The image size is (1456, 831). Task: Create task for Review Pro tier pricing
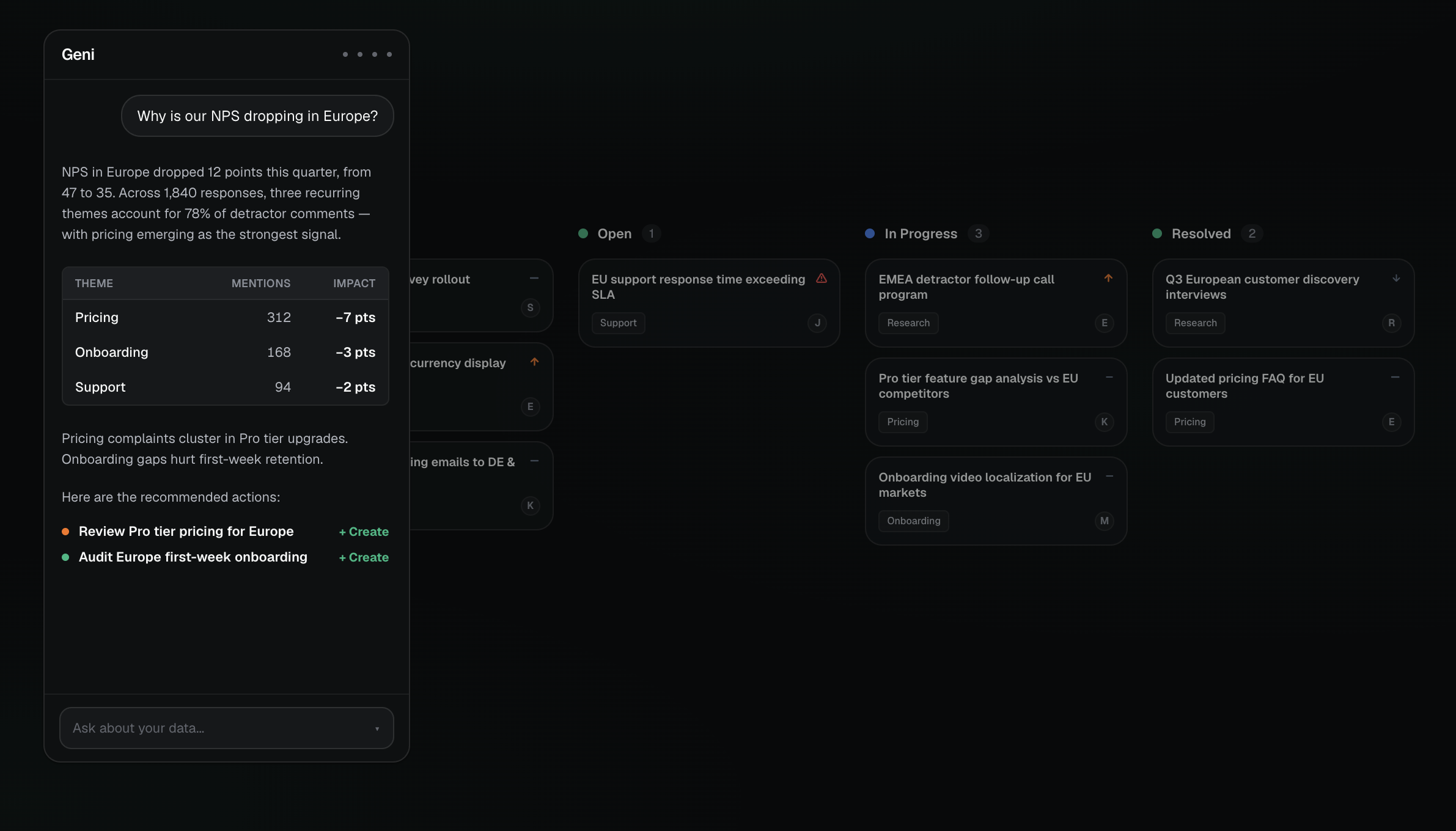(x=364, y=532)
